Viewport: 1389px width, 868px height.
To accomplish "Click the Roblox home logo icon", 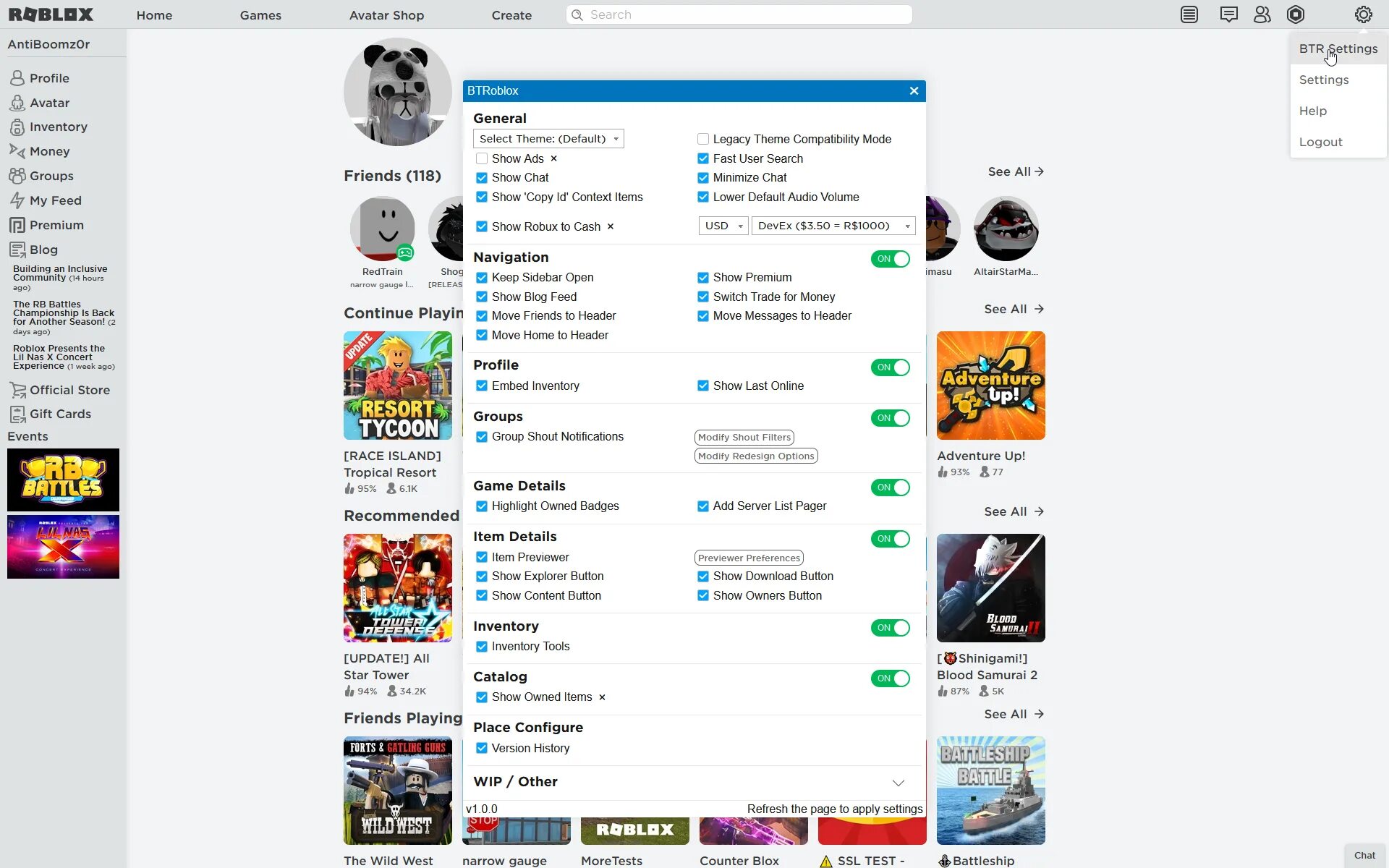I will [53, 14].
